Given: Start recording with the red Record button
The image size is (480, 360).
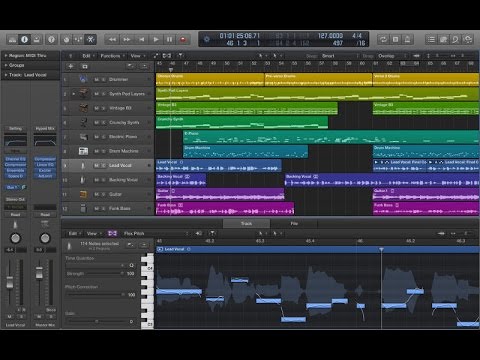Looking at the screenshot, I should (x=183, y=39).
